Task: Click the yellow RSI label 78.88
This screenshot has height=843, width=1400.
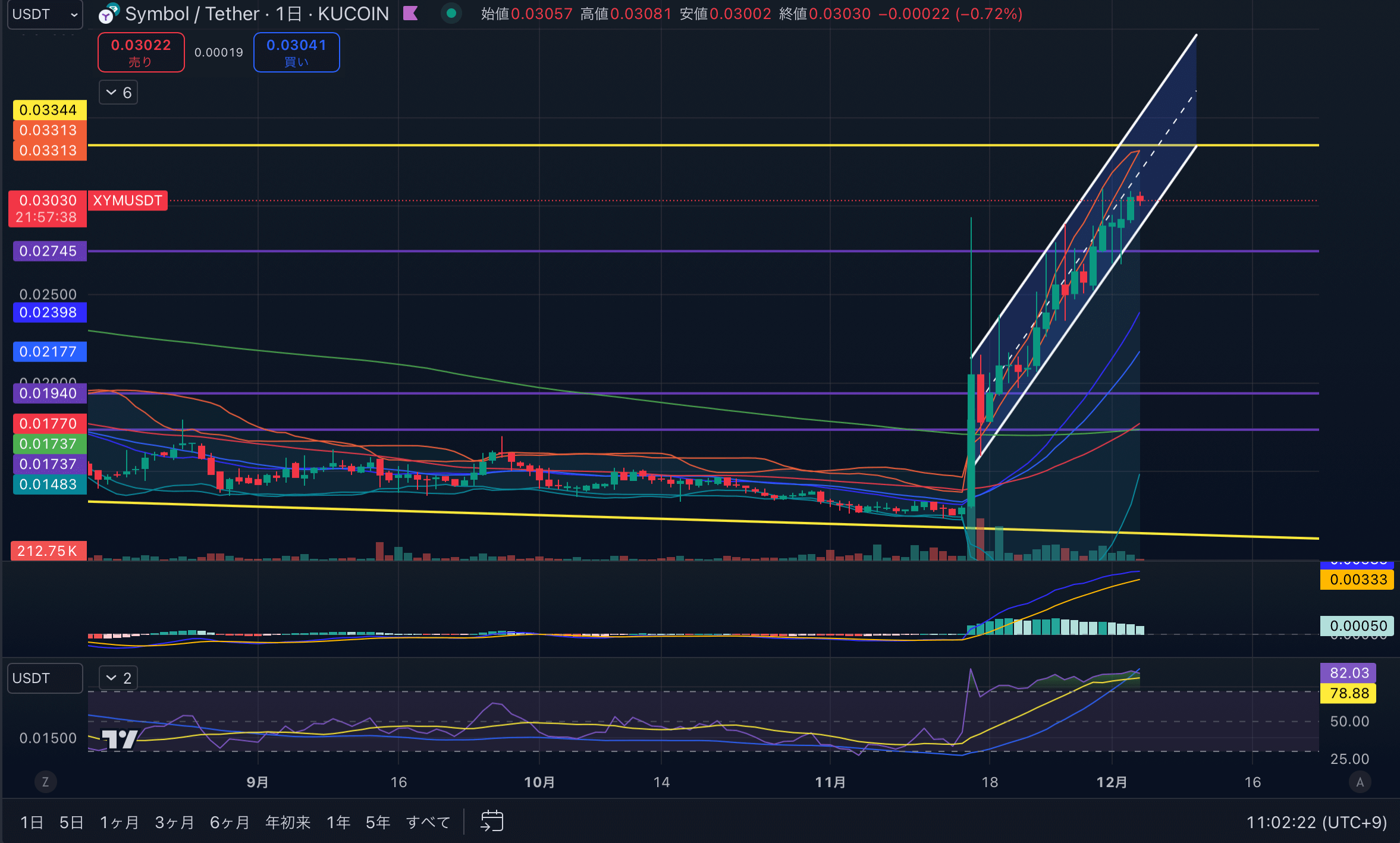Action: tap(1349, 693)
